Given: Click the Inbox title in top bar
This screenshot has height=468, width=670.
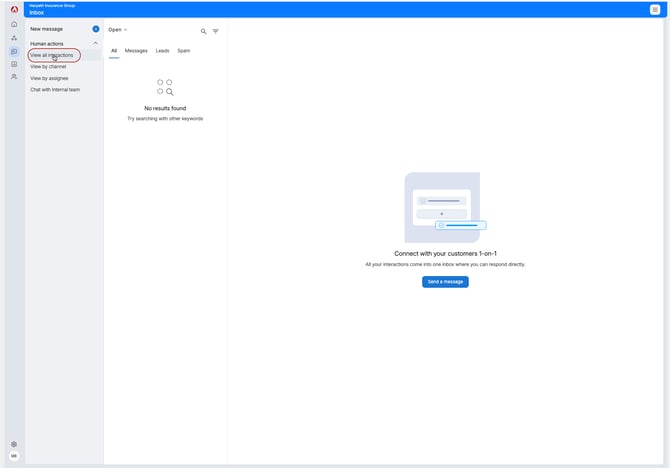Looking at the screenshot, I should coord(36,13).
